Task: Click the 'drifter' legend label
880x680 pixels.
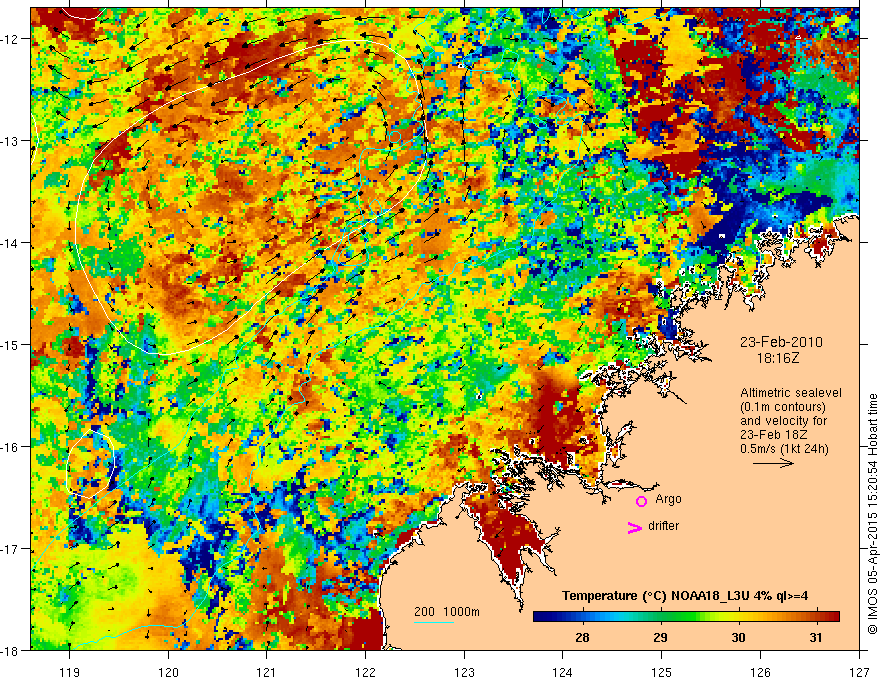Action: [x=663, y=526]
